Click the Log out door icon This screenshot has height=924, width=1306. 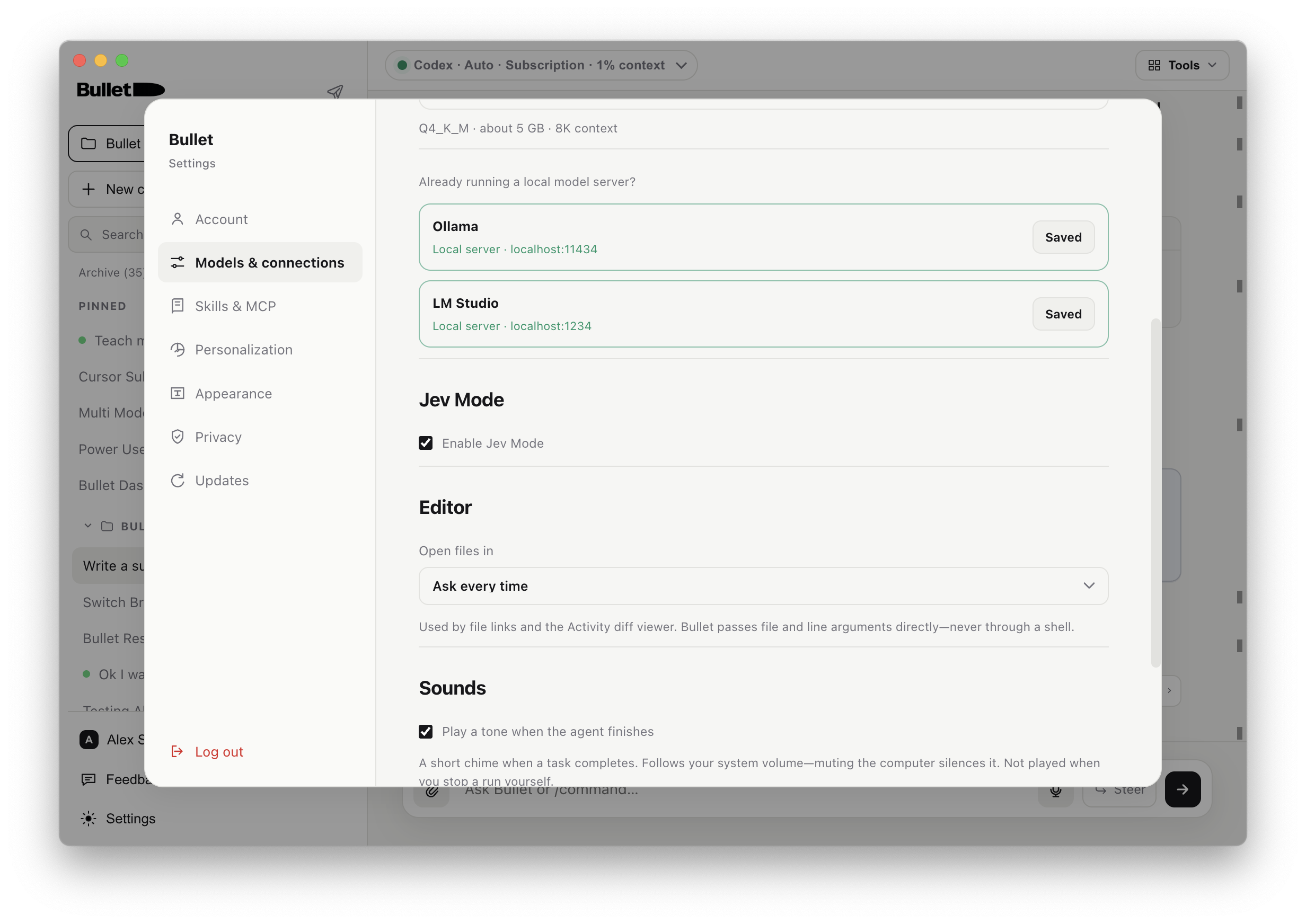click(177, 751)
